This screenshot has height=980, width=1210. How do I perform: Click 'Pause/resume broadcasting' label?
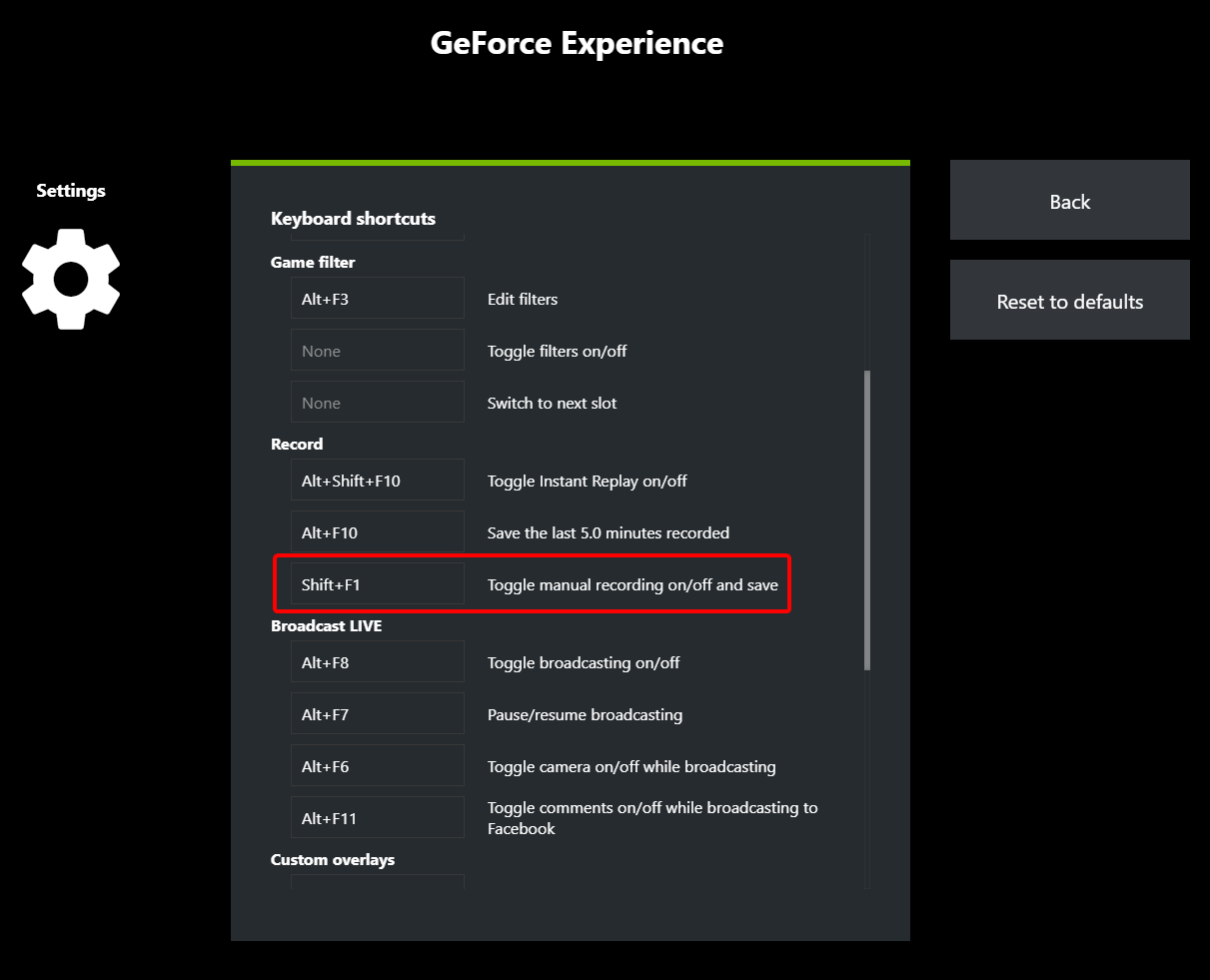[x=586, y=714]
